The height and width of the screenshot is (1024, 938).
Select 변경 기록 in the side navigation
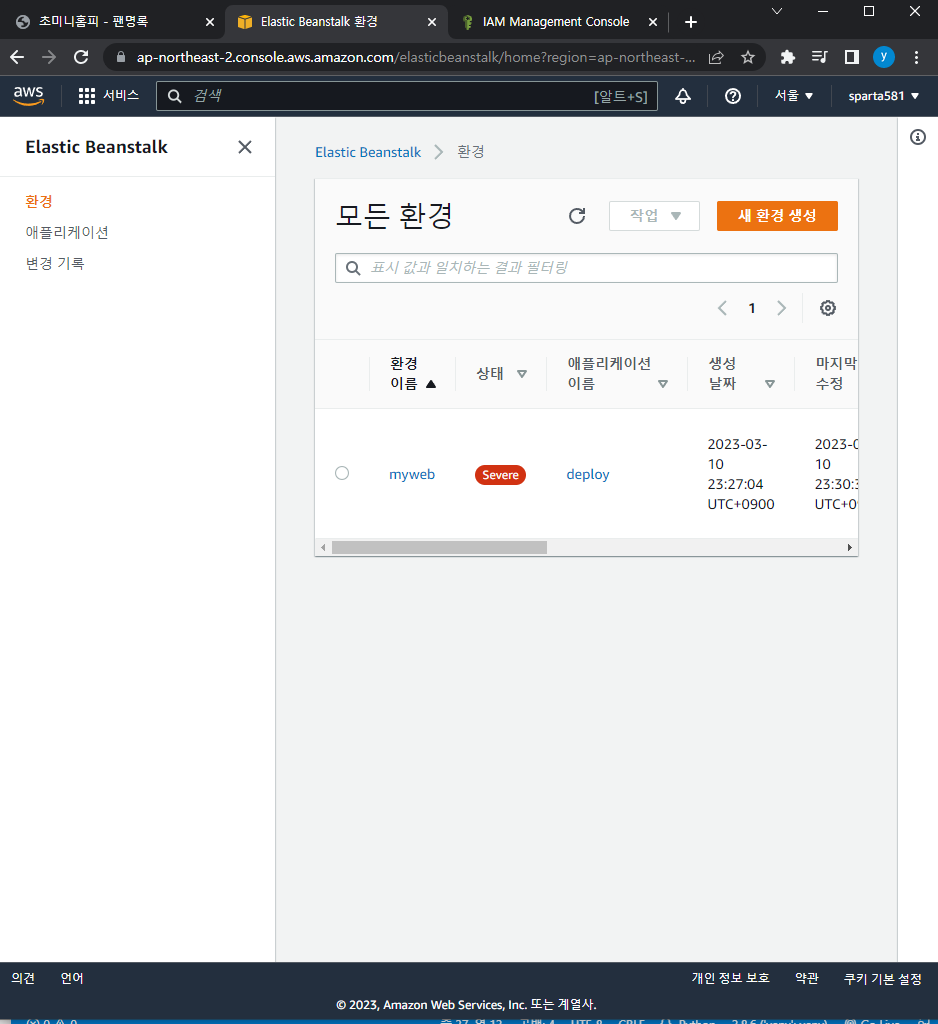click(x=55, y=263)
